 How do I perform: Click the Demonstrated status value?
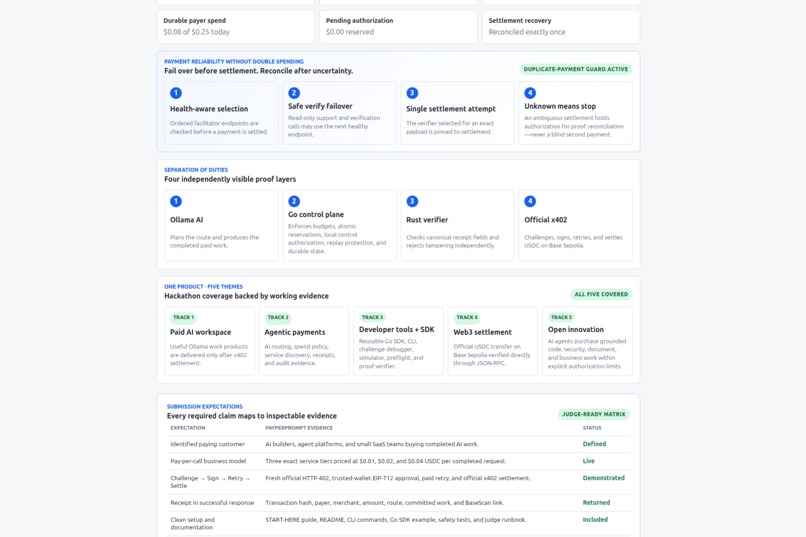(603, 478)
